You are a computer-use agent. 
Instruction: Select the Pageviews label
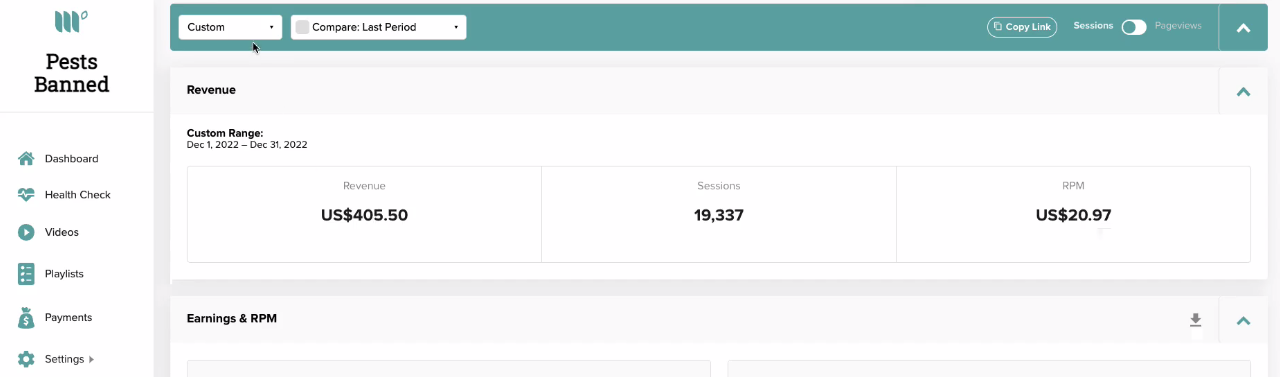pos(1178,26)
